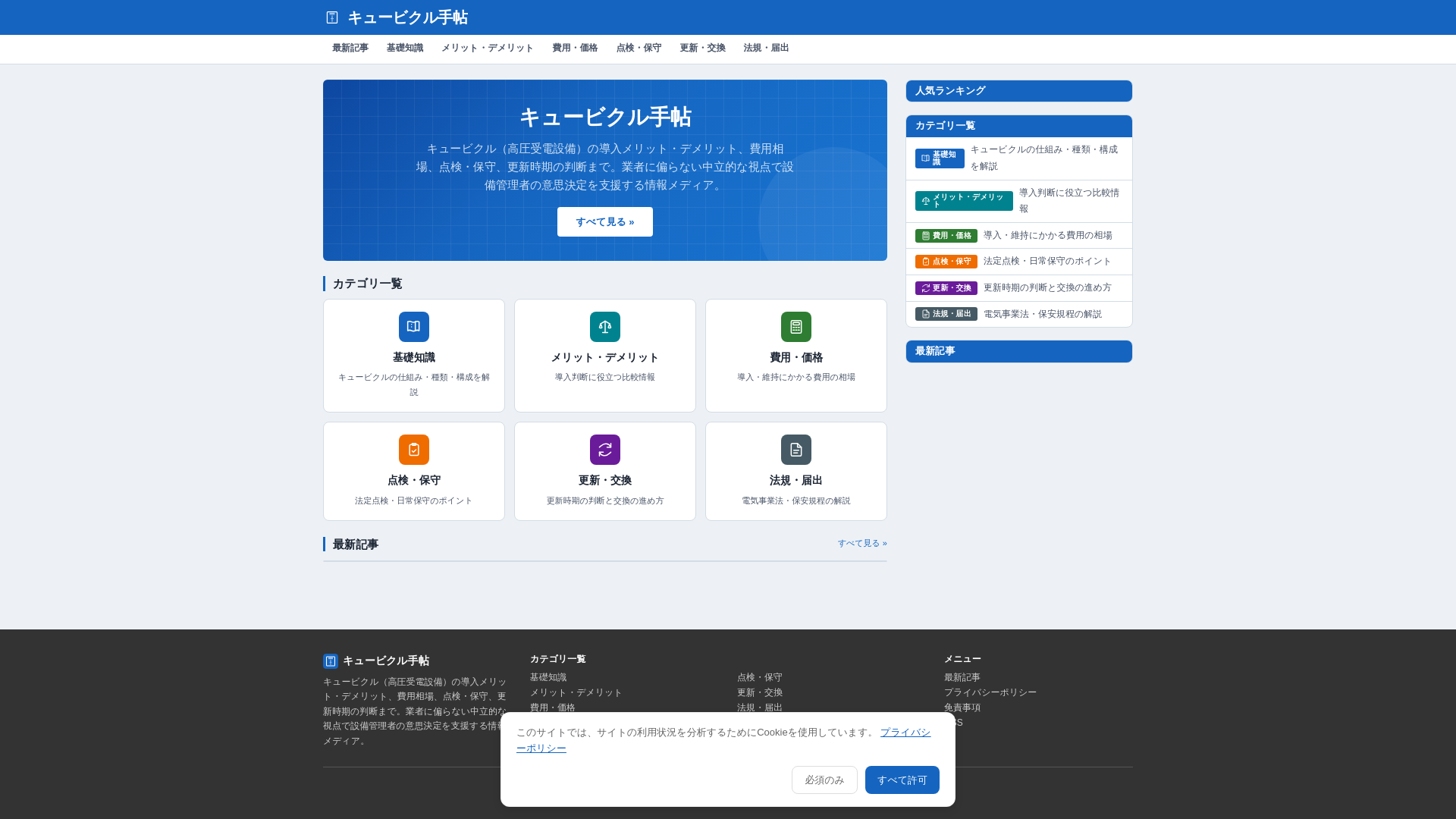Click the 最新記事 sidebar header
Image resolution: width=1456 pixels, height=819 pixels.
(x=1019, y=351)
